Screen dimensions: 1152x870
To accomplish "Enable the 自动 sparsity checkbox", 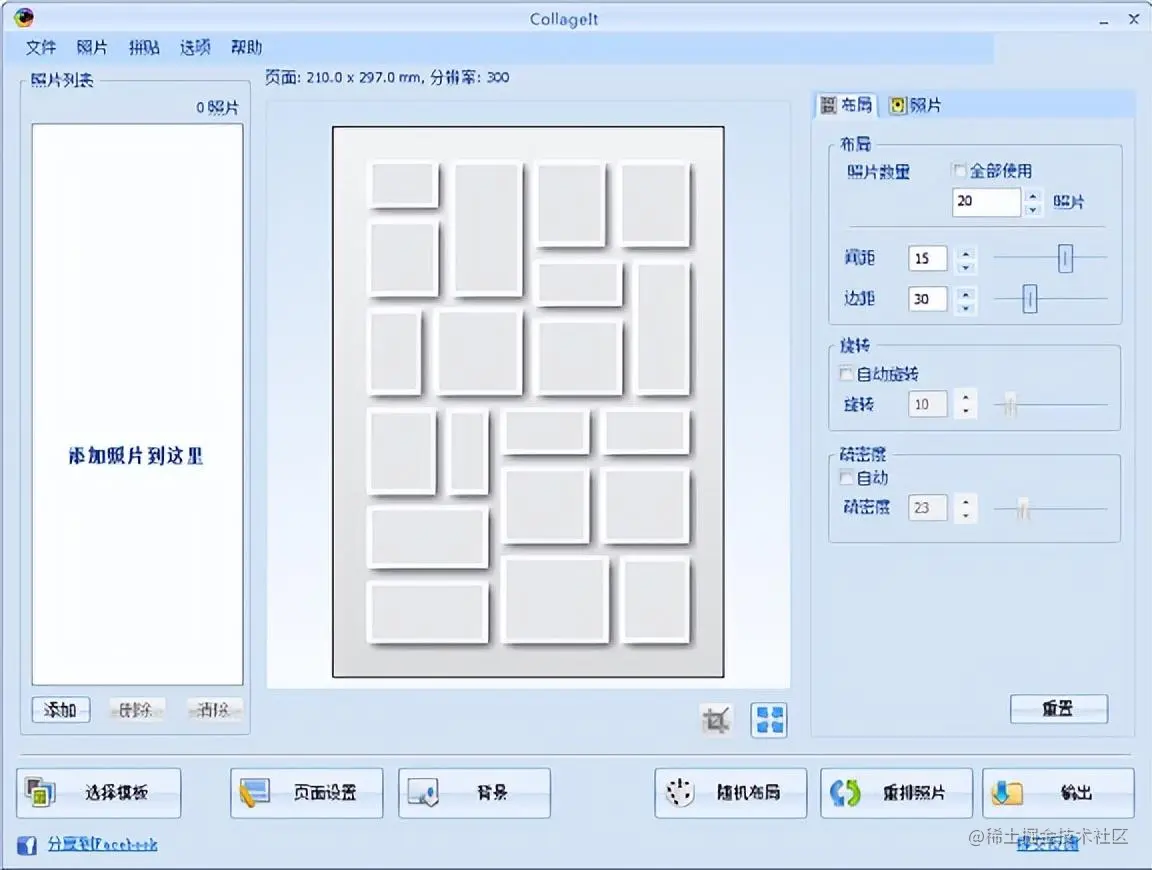I will pyautogui.click(x=846, y=478).
